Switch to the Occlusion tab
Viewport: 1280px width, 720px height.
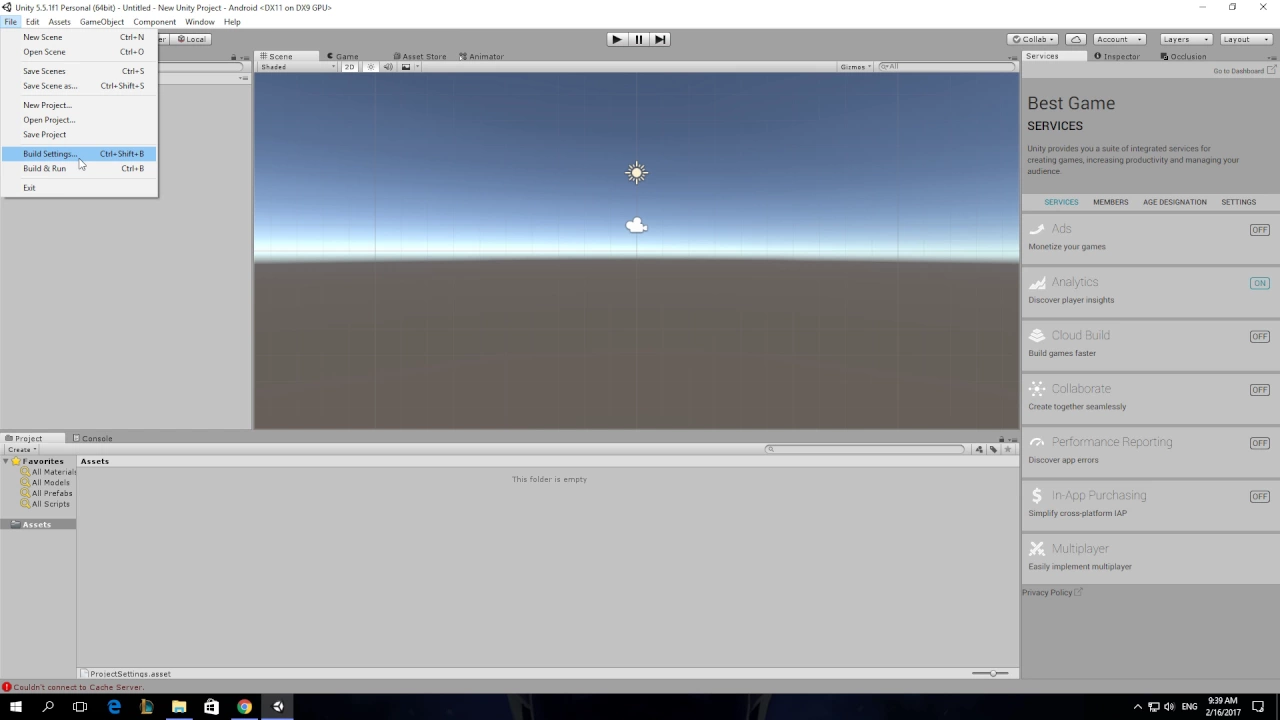point(1184,56)
